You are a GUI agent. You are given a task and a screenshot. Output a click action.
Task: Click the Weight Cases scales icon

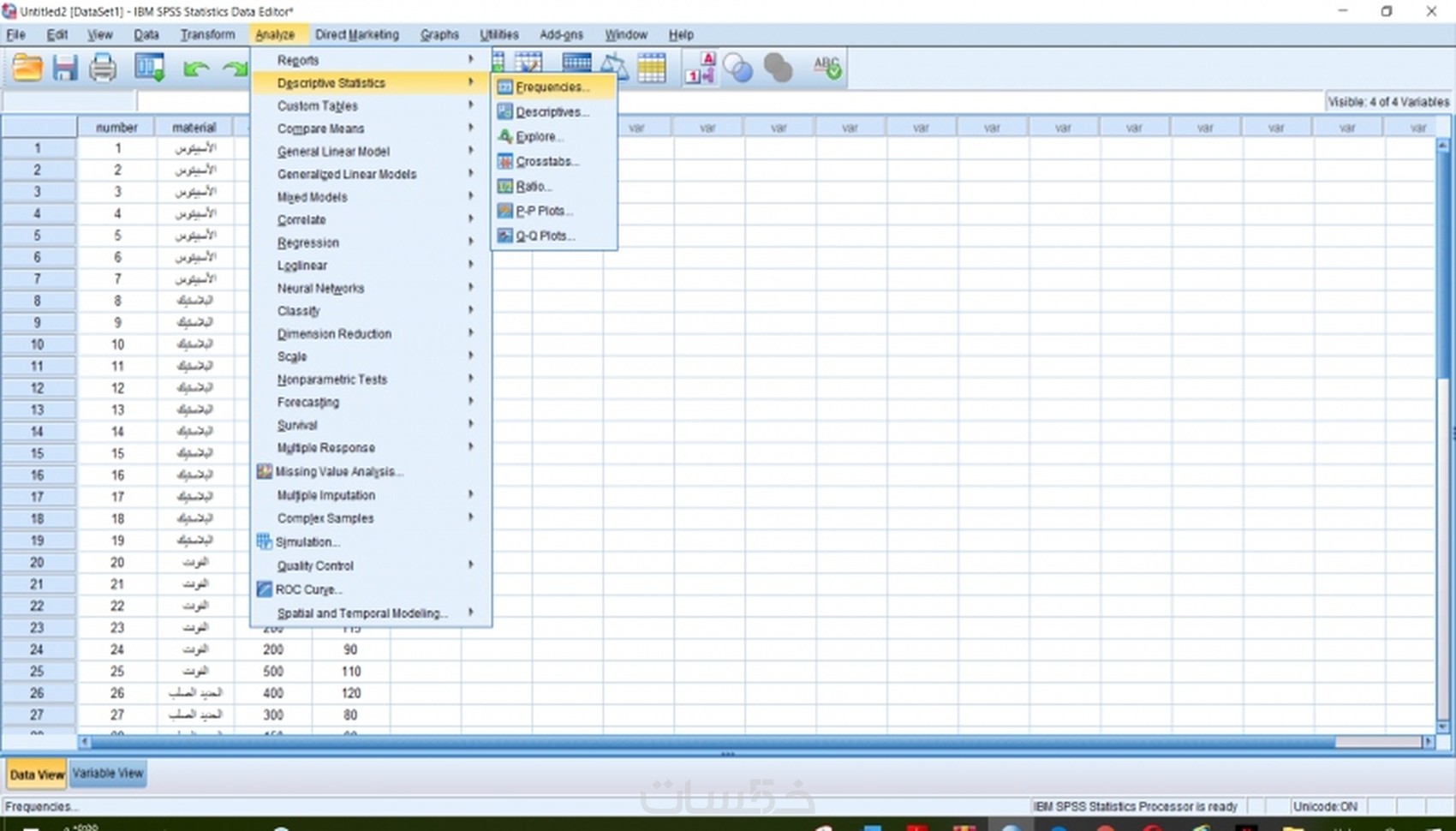(613, 68)
